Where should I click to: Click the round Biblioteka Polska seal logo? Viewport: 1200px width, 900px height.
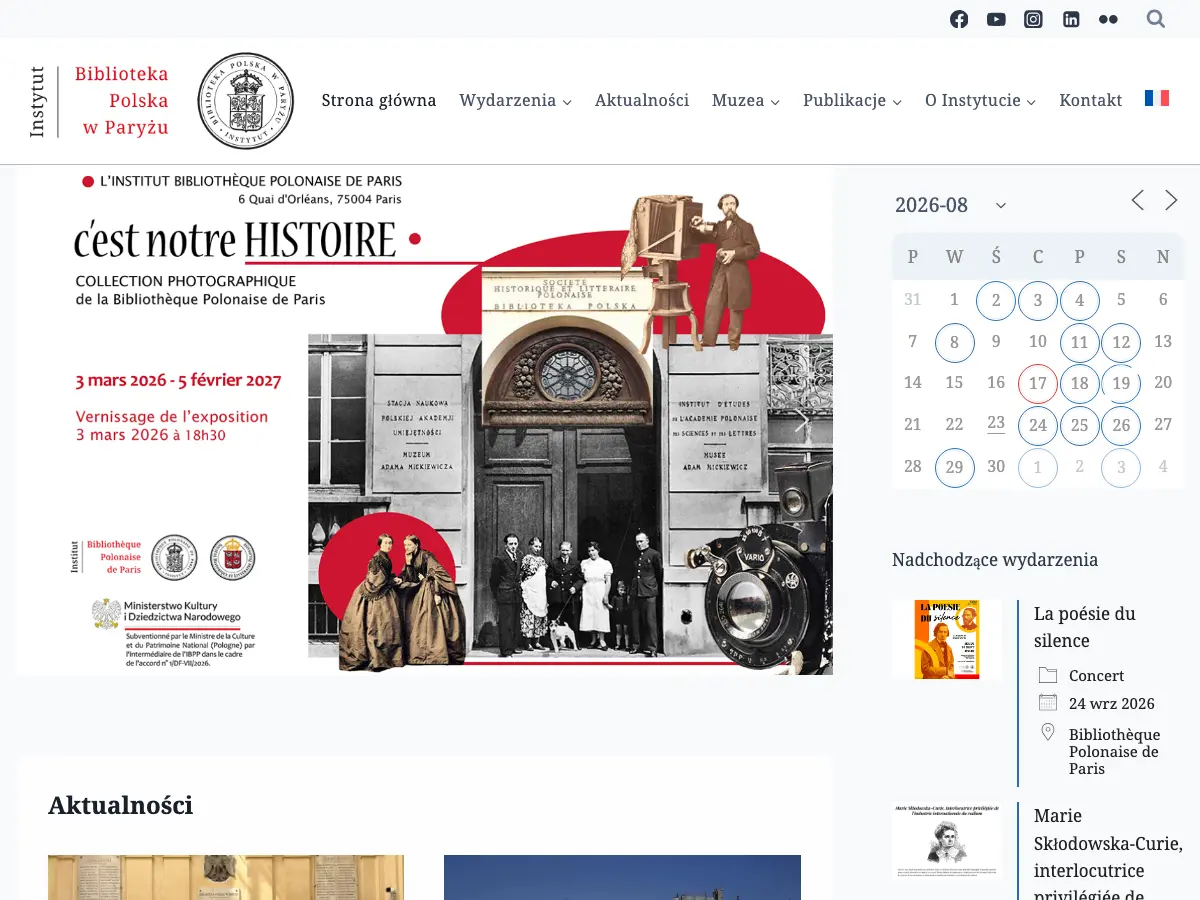pos(245,101)
